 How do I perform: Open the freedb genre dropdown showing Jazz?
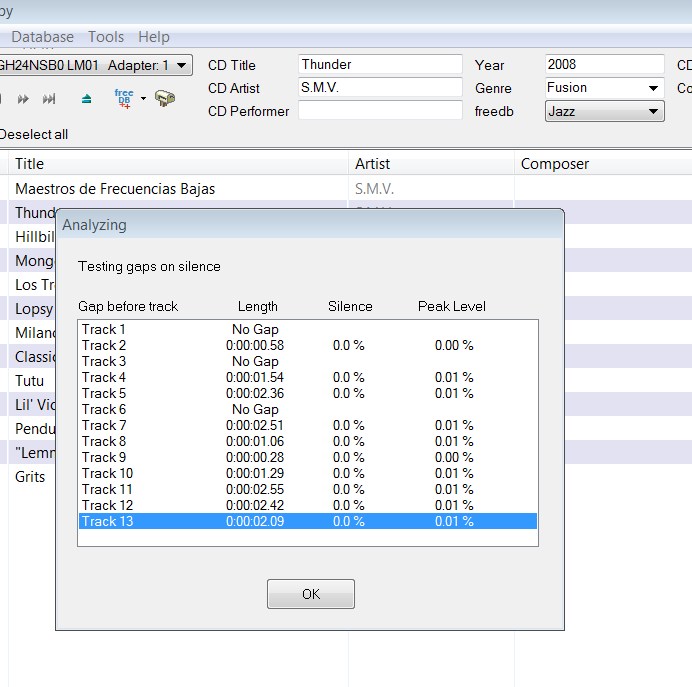click(x=605, y=111)
